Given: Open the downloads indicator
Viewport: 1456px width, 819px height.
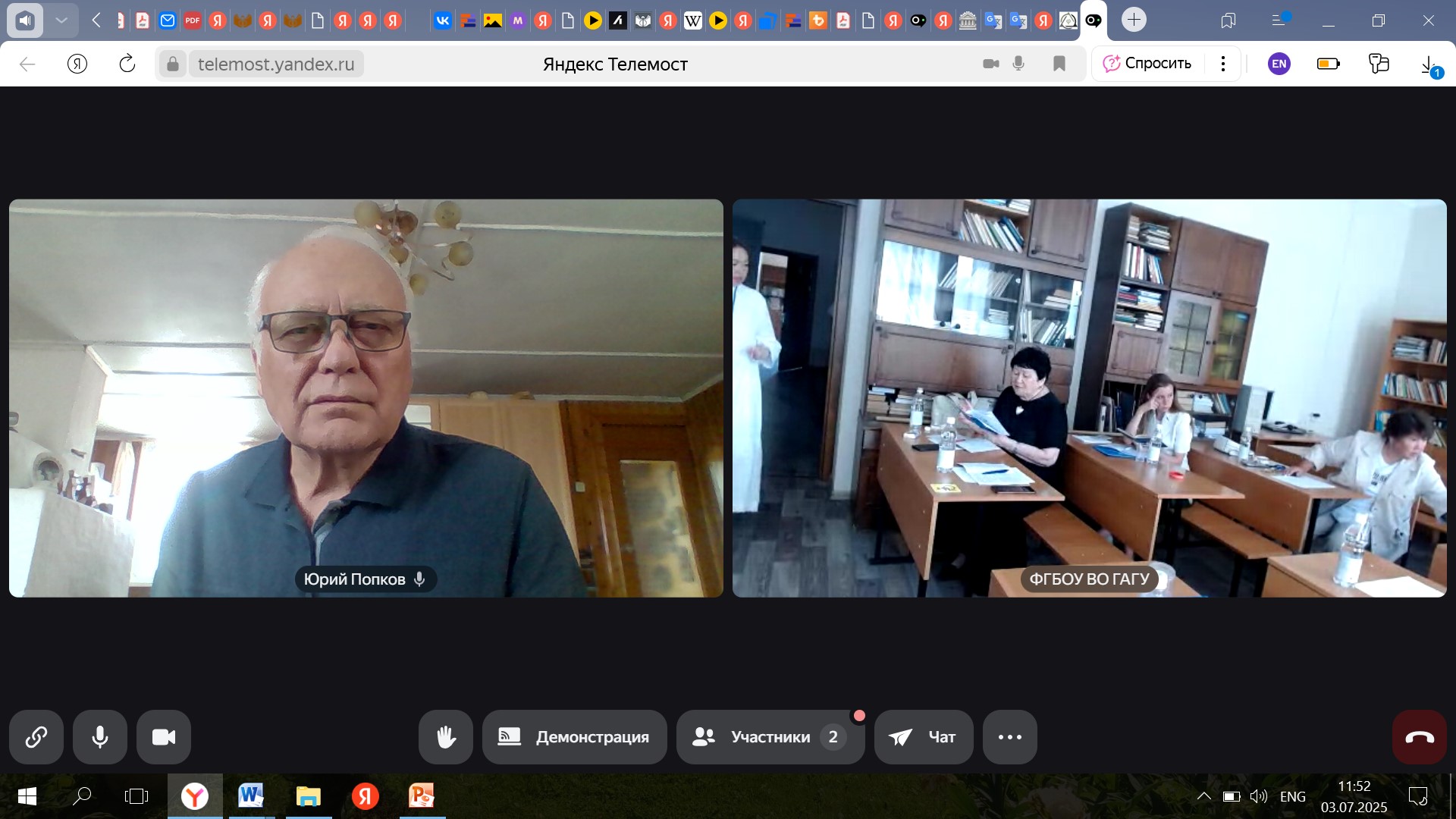Looking at the screenshot, I should [1429, 65].
